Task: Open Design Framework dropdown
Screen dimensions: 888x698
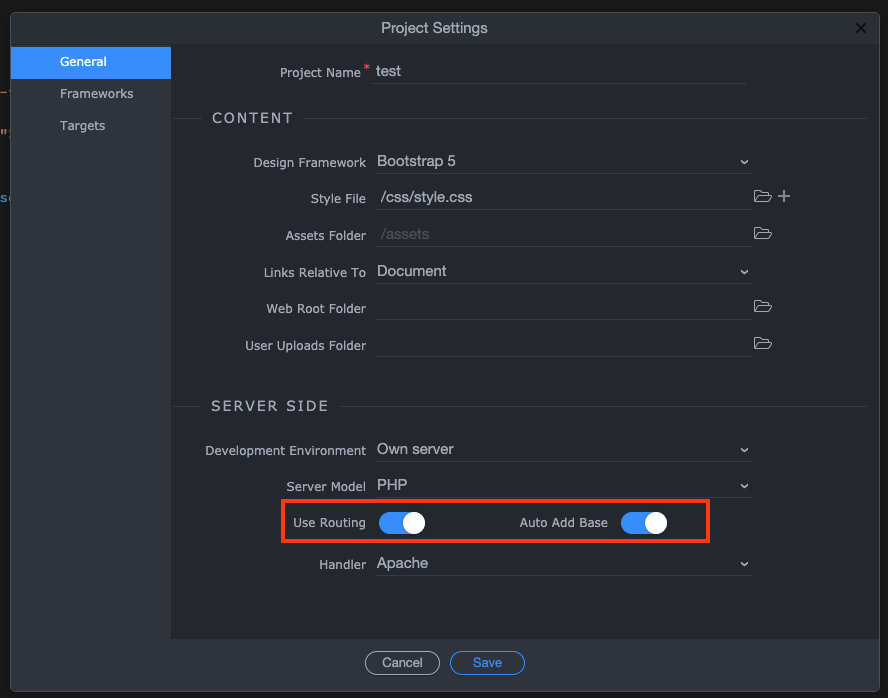Action: click(x=563, y=161)
